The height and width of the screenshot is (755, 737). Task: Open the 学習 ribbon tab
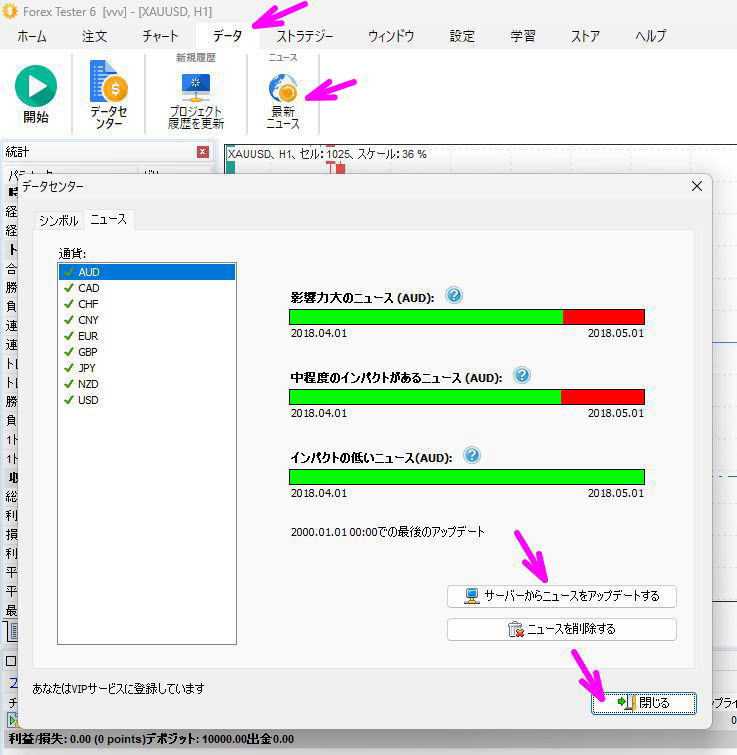coord(523,36)
